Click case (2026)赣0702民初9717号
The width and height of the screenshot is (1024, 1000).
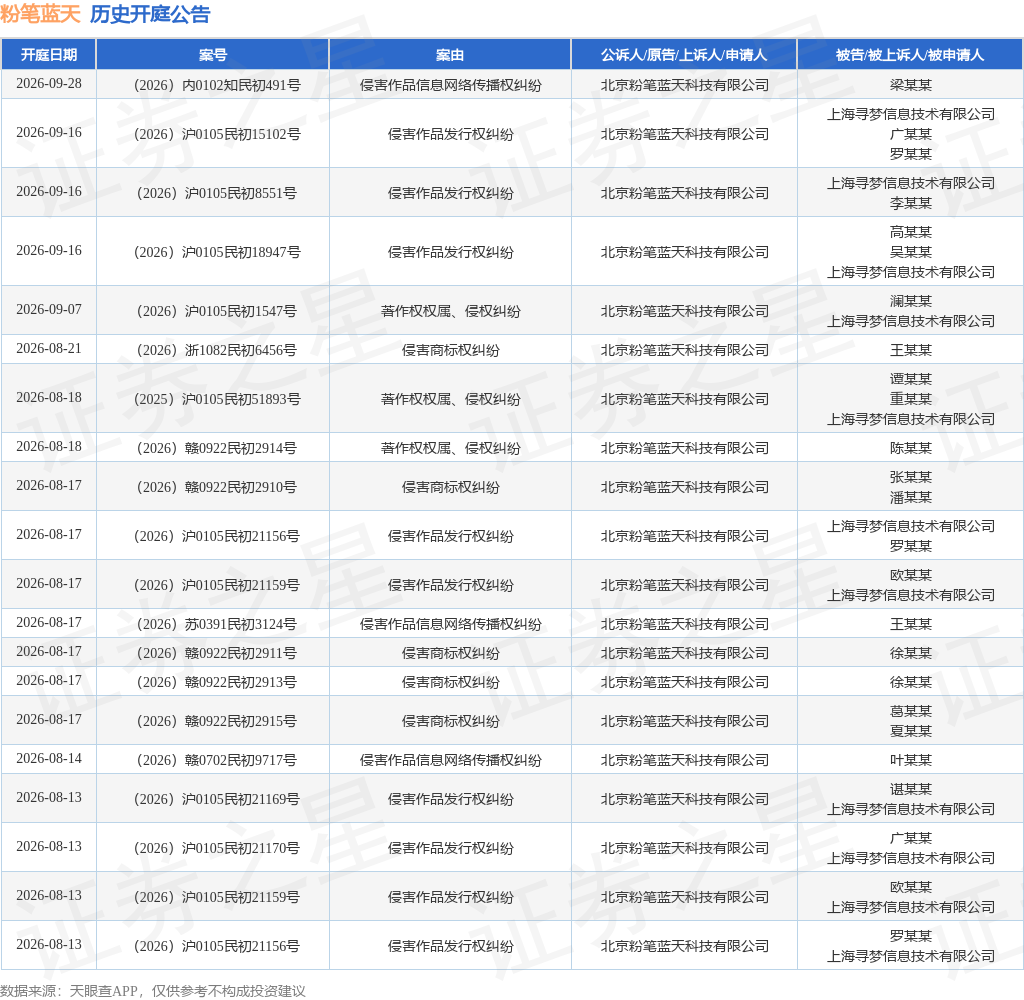(x=217, y=760)
